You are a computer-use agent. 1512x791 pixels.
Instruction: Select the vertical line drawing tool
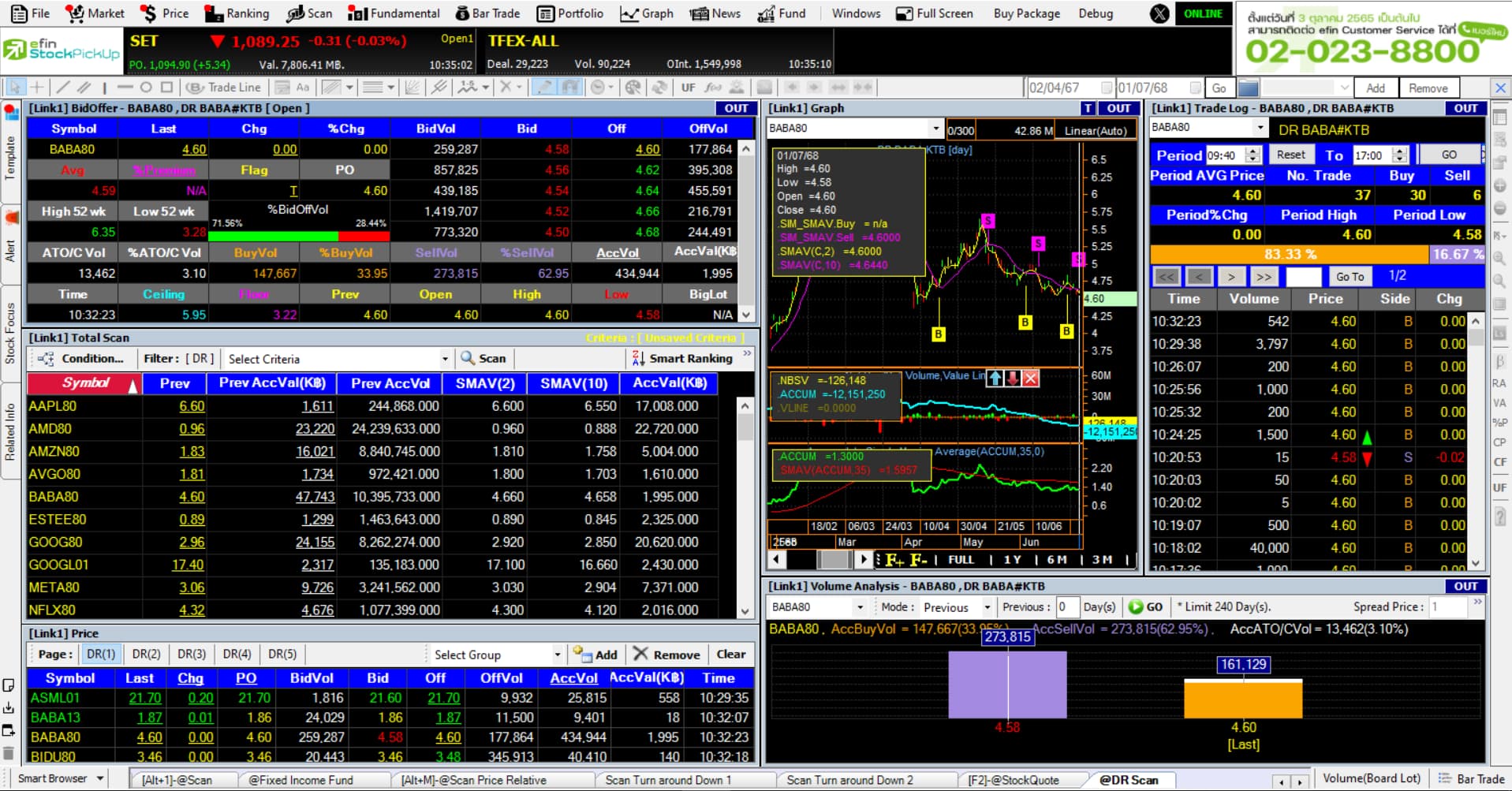pyautogui.click(x=104, y=88)
